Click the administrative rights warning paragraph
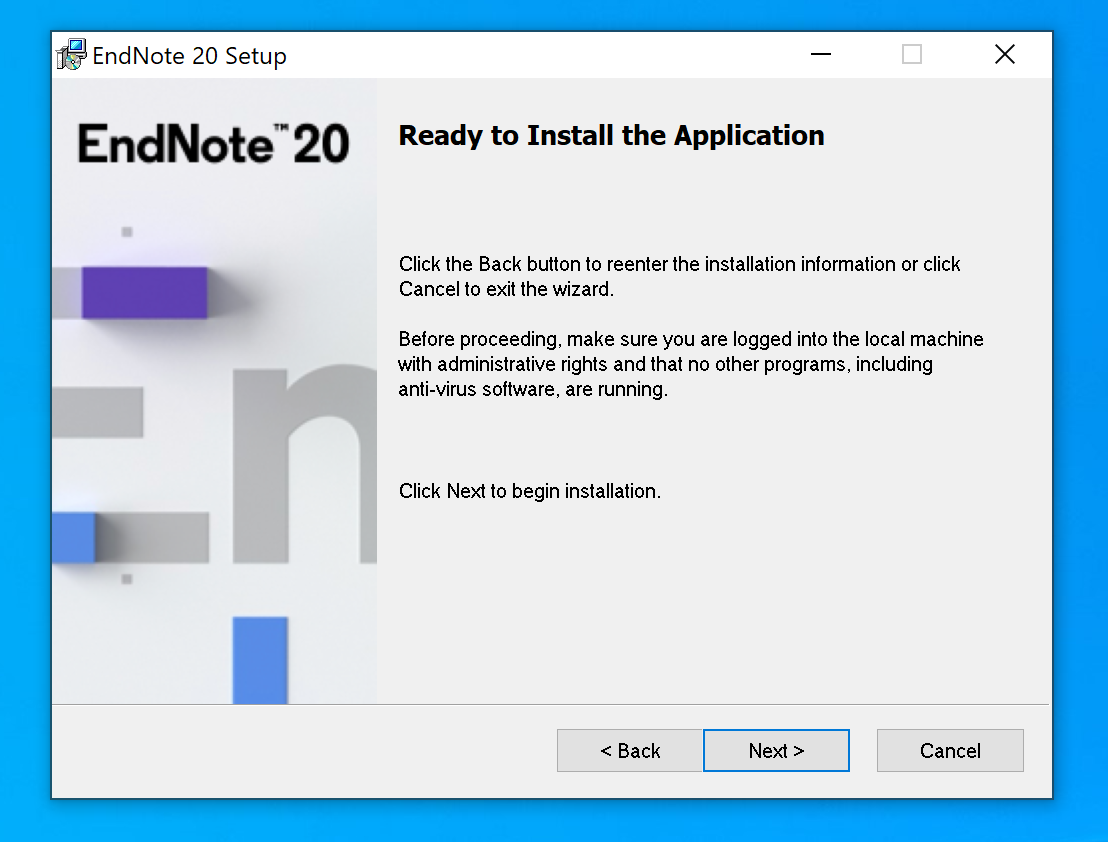 [x=690, y=364]
